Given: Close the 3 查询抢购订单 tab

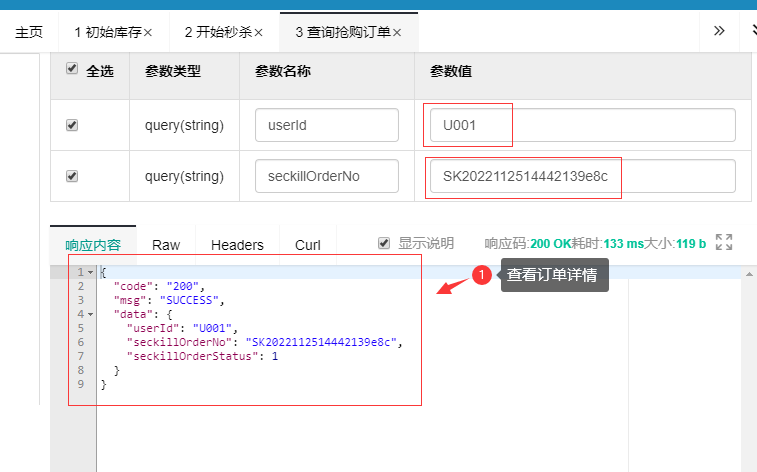Looking at the screenshot, I should 397,33.
